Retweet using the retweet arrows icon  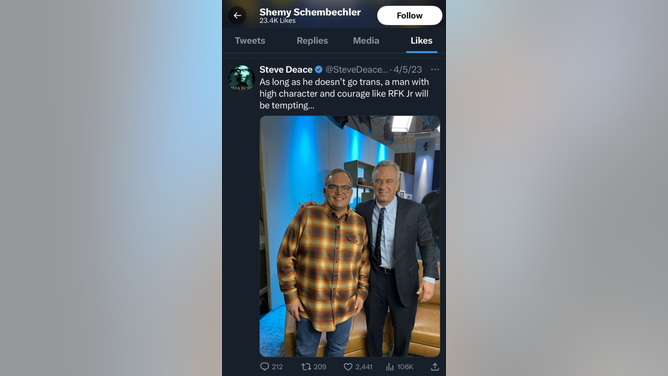[306, 367]
